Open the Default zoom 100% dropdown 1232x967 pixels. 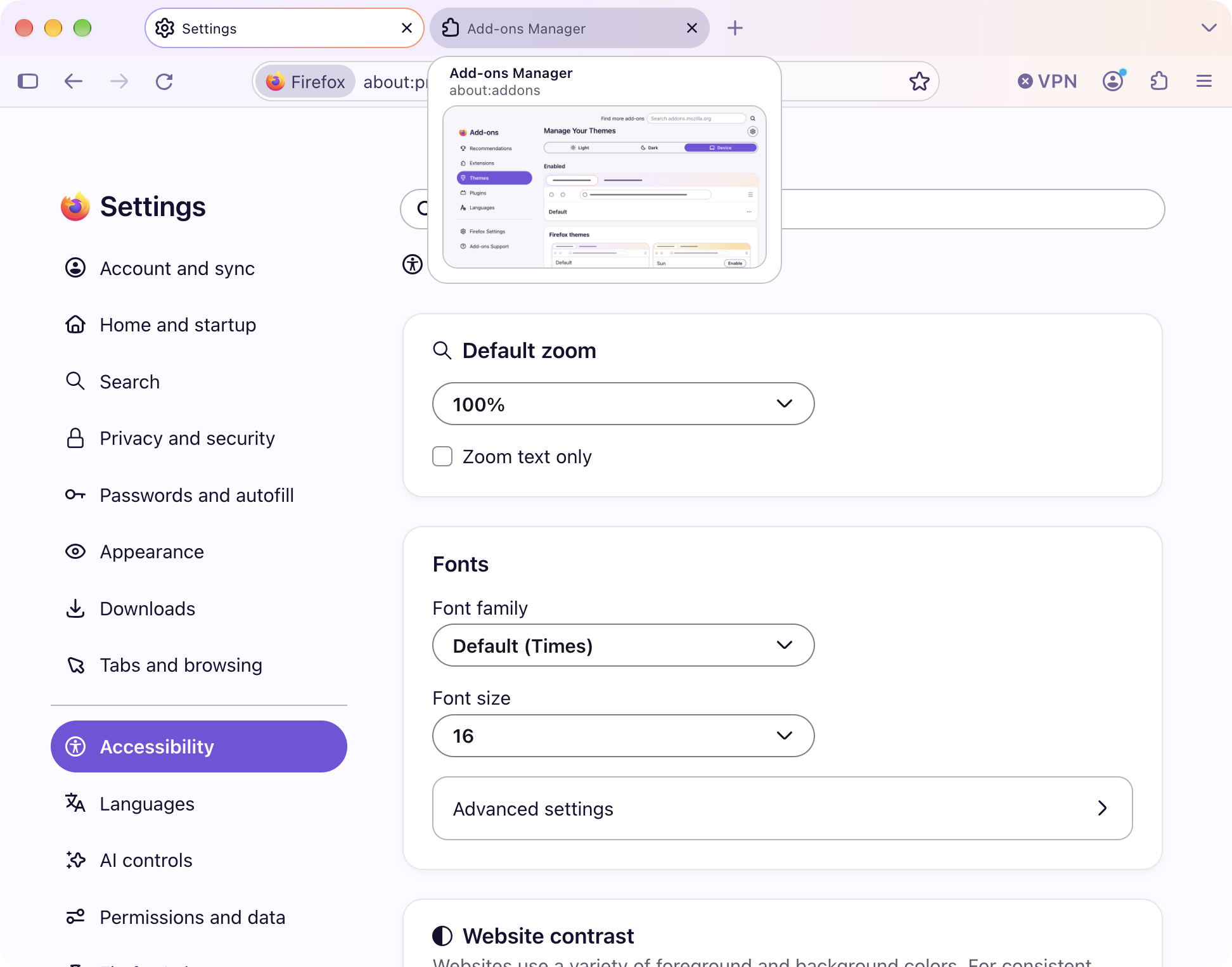[623, 404]
